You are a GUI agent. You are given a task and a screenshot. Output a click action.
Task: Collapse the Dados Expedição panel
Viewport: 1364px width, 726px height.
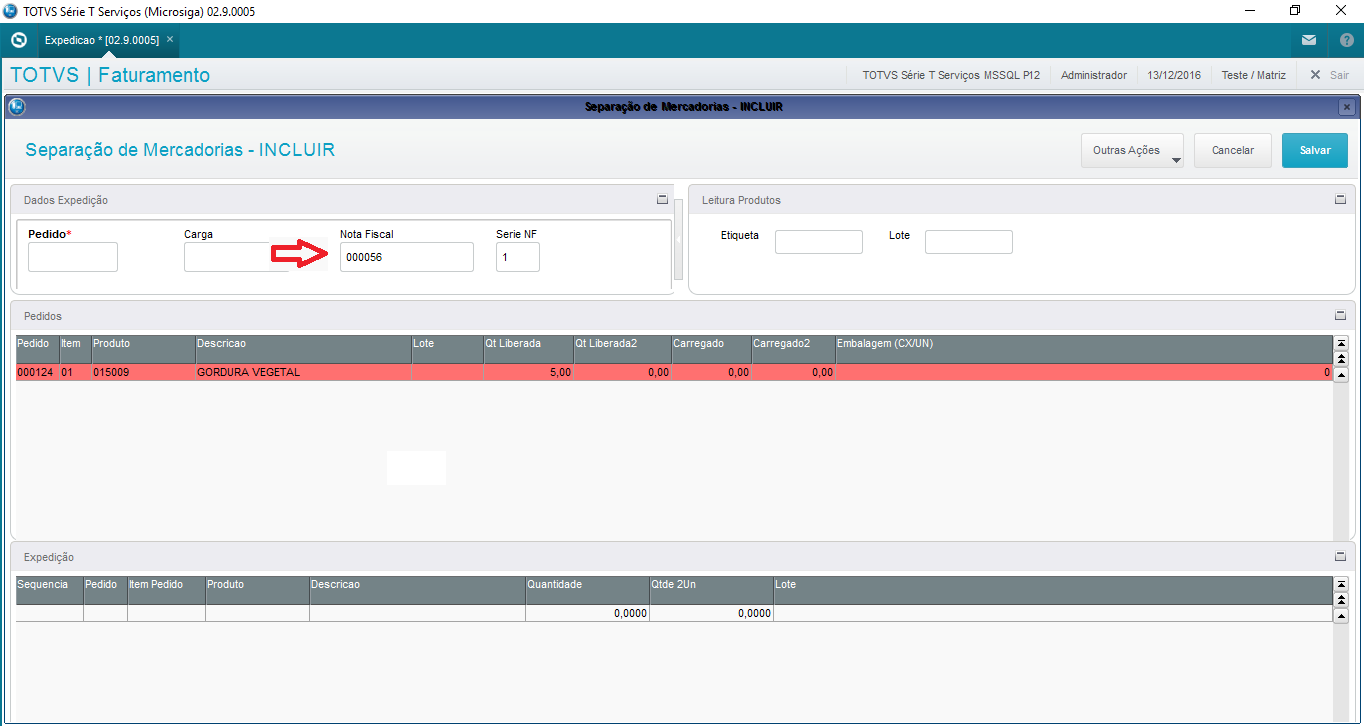pyautogui.click(x=662, y=200)
